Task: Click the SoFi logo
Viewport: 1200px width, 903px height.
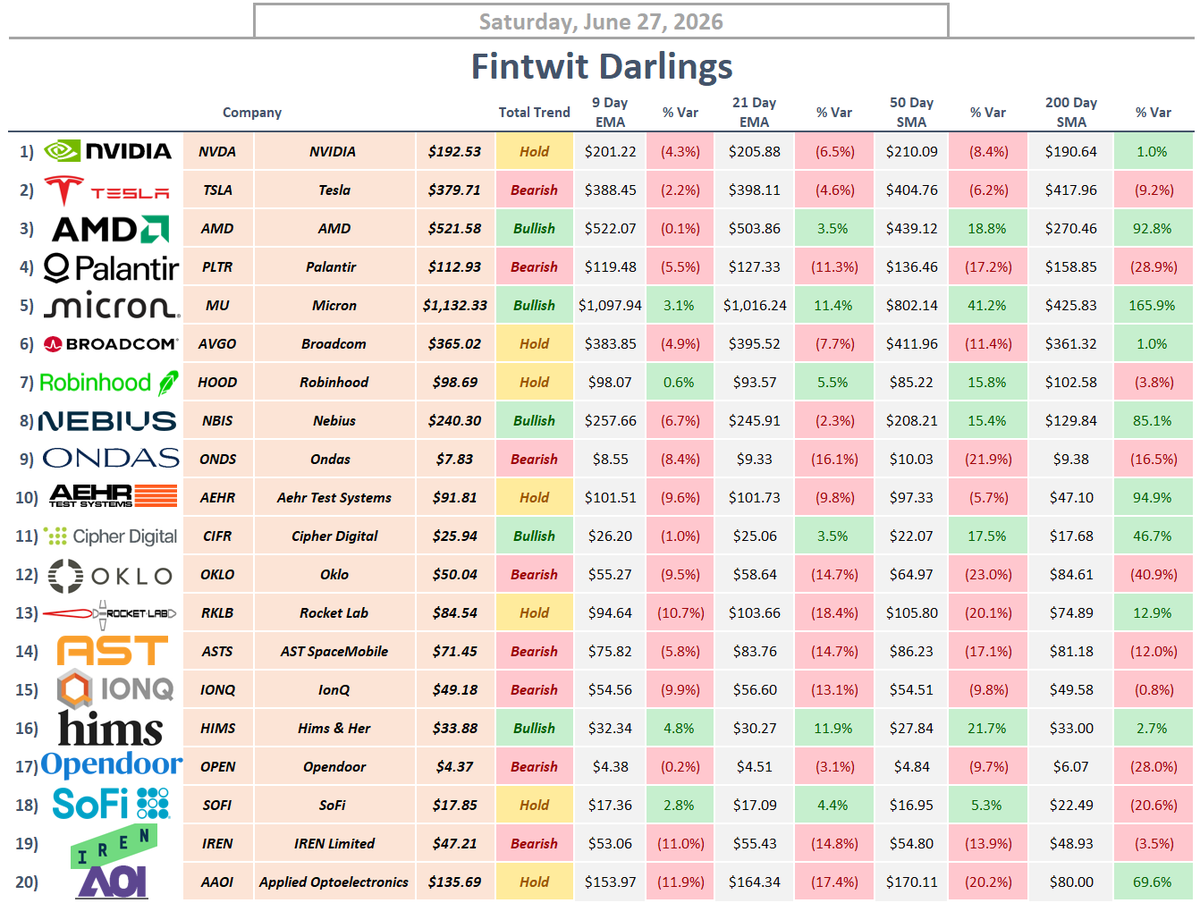Action: click(x=111, y=804)
